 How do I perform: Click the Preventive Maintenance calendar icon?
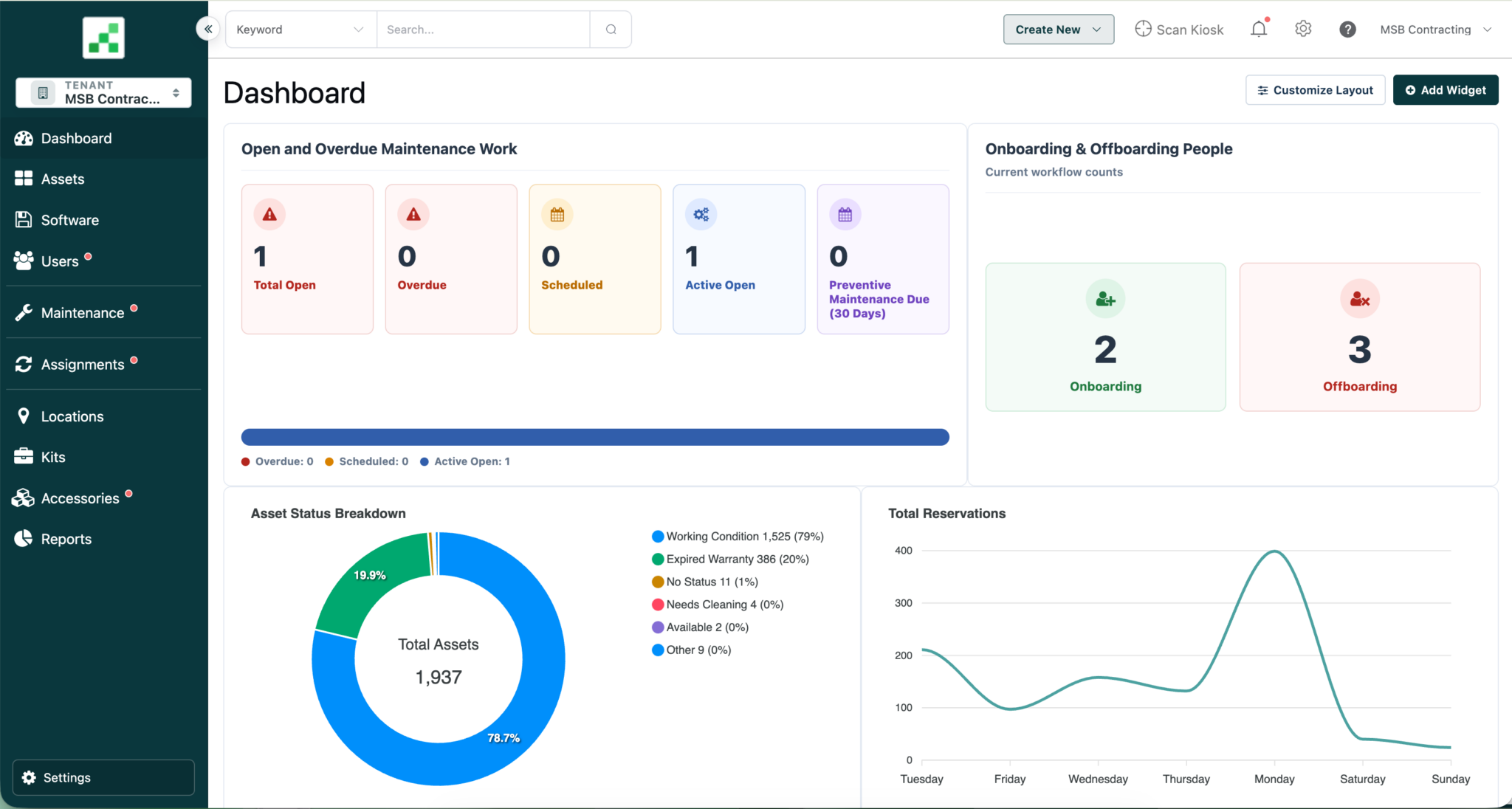pos(845,215)
